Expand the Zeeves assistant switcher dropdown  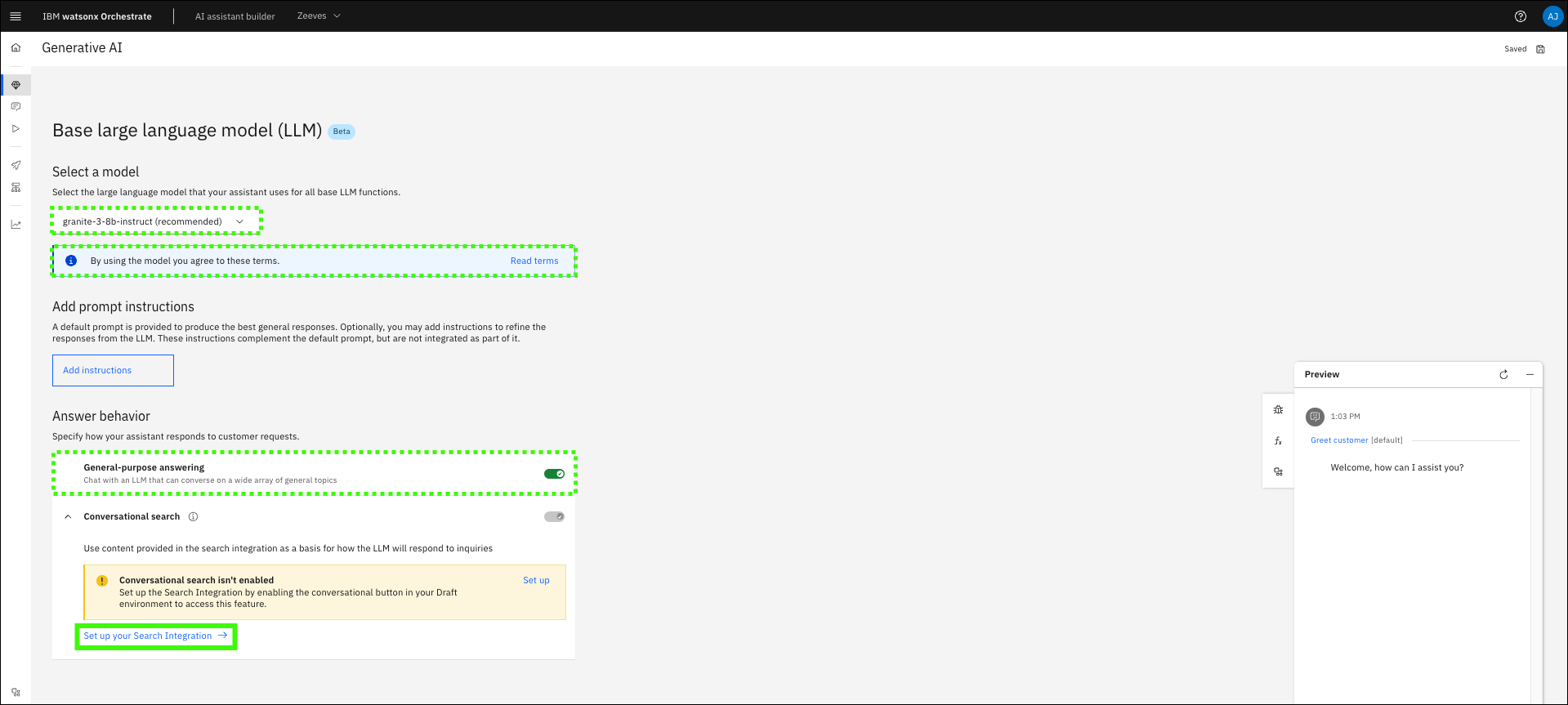(319, 16)
